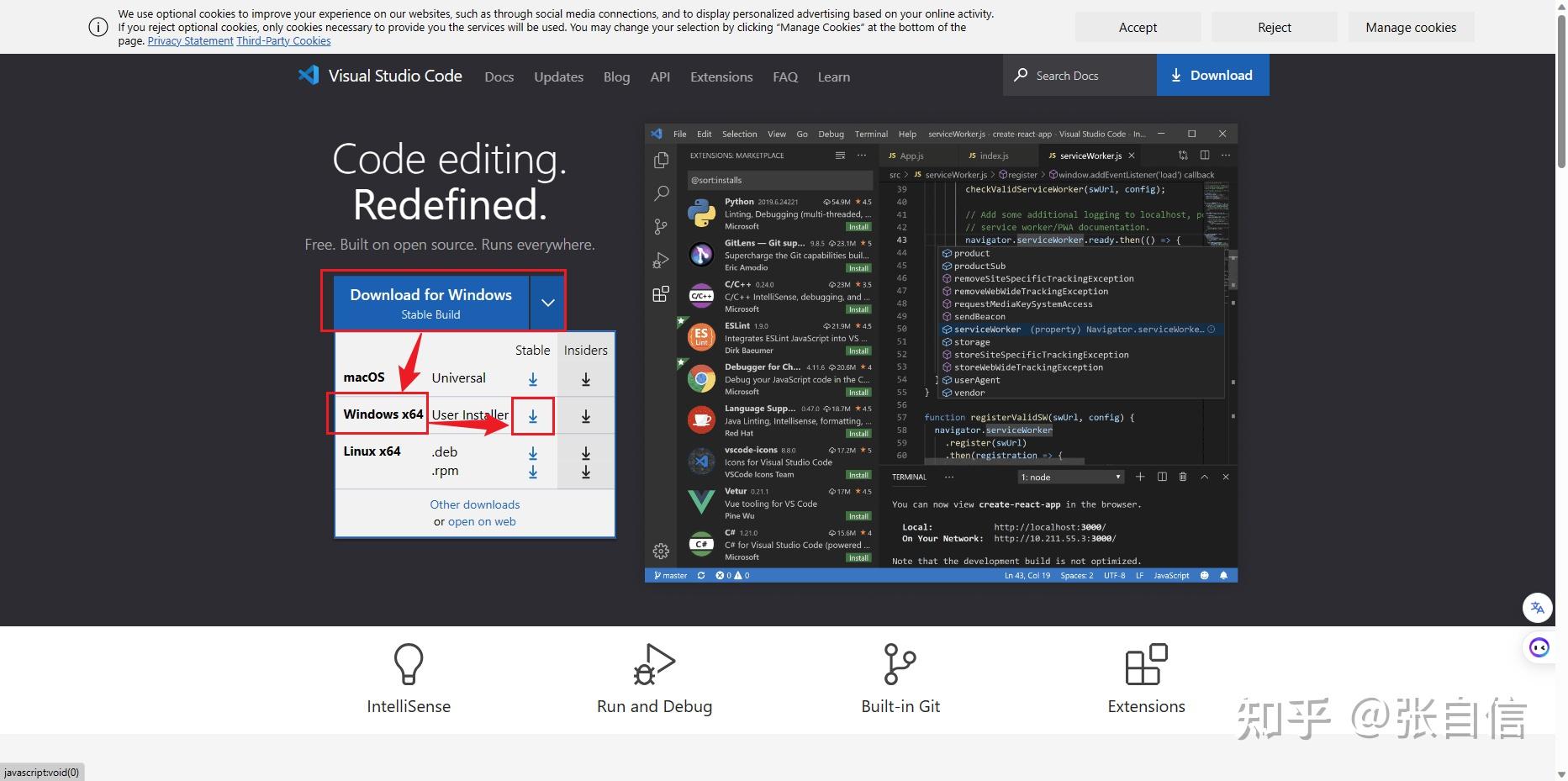
Task: Open the Other downloads link
Action: pos(474,504)
